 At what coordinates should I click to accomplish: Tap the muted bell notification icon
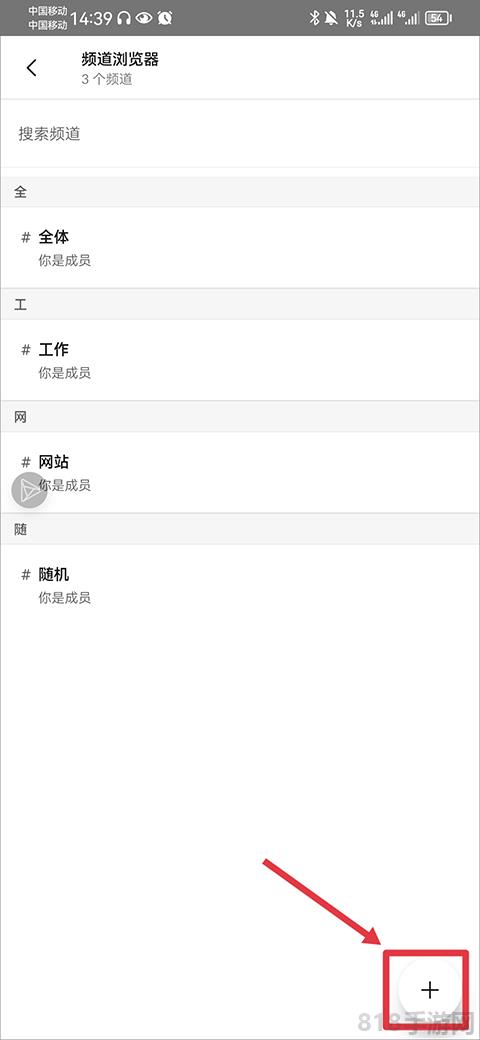[x=331, y=18]
